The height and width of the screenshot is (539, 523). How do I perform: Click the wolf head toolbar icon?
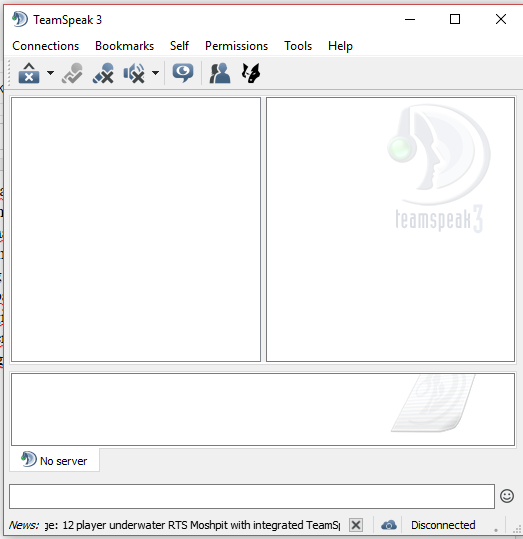[x=251, y=73]
